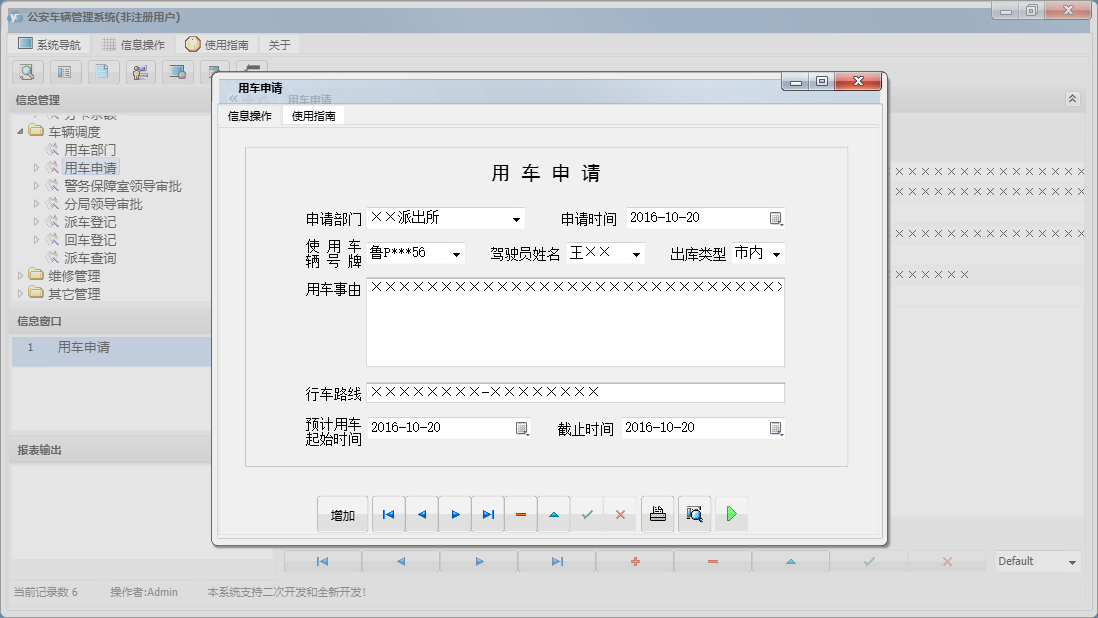Viewport: 1098px width, 618px height.
Task: Open 使用指南 menu in main menu bar
Action: tap(217, 45)
